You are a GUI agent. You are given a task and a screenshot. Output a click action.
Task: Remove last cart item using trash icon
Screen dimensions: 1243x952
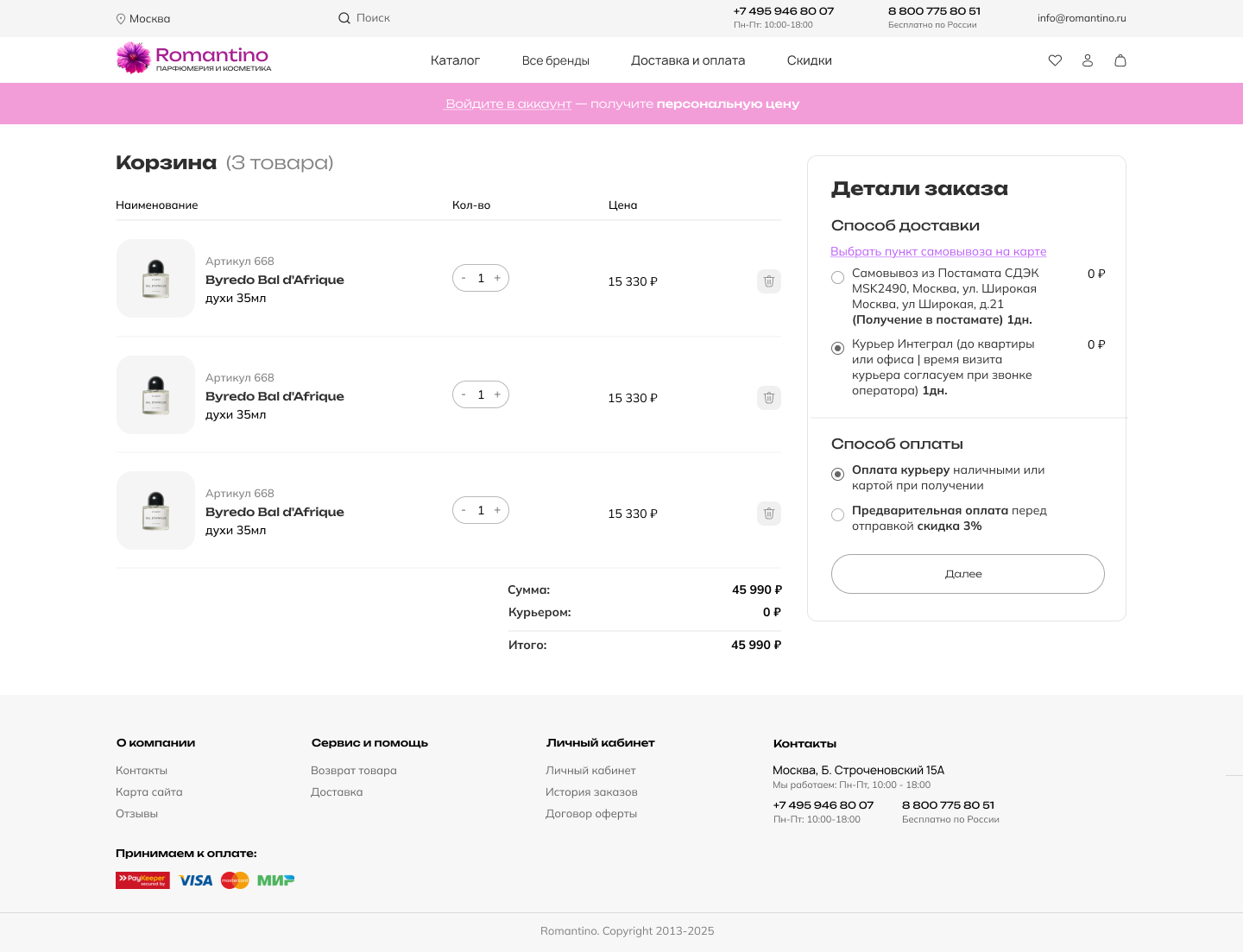768,514
